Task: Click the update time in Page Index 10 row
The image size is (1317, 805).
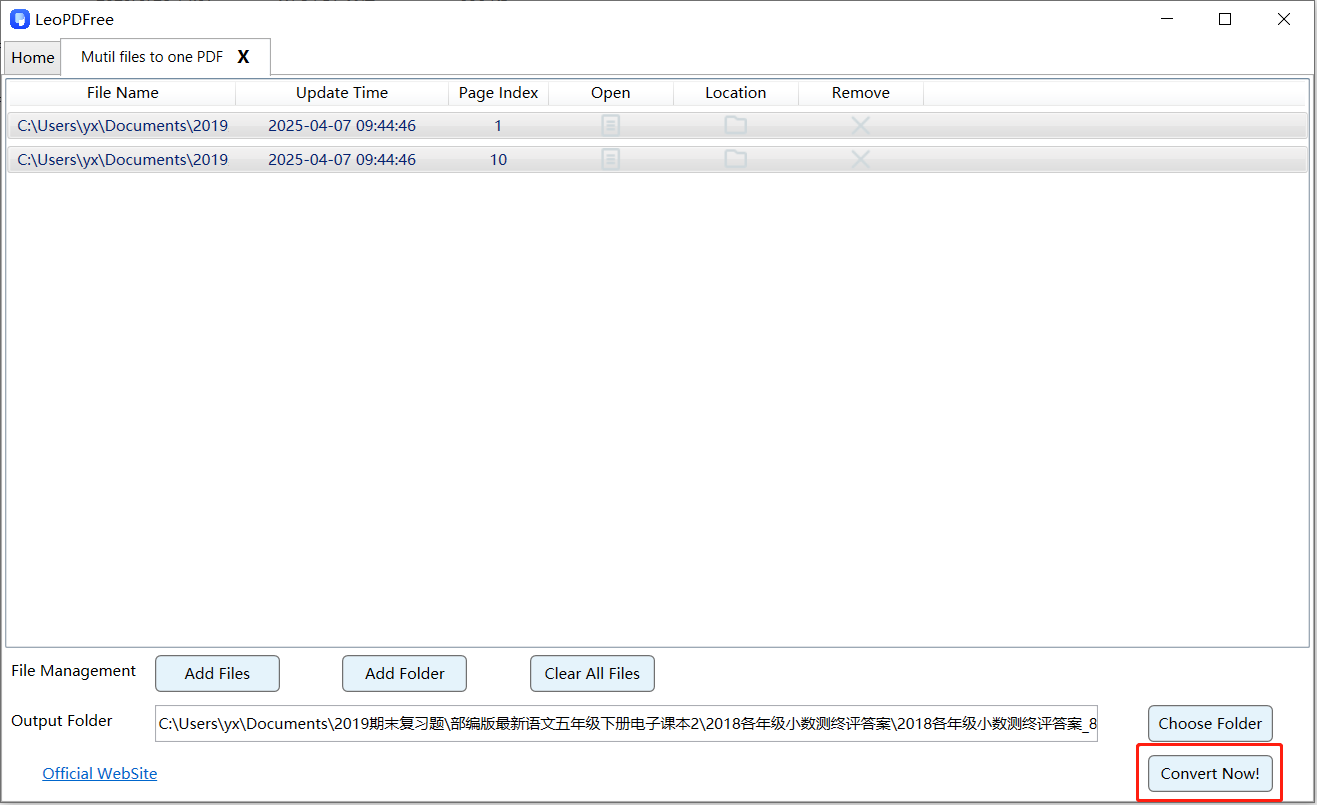Action: pyautogui.click(x=342, y=160)
